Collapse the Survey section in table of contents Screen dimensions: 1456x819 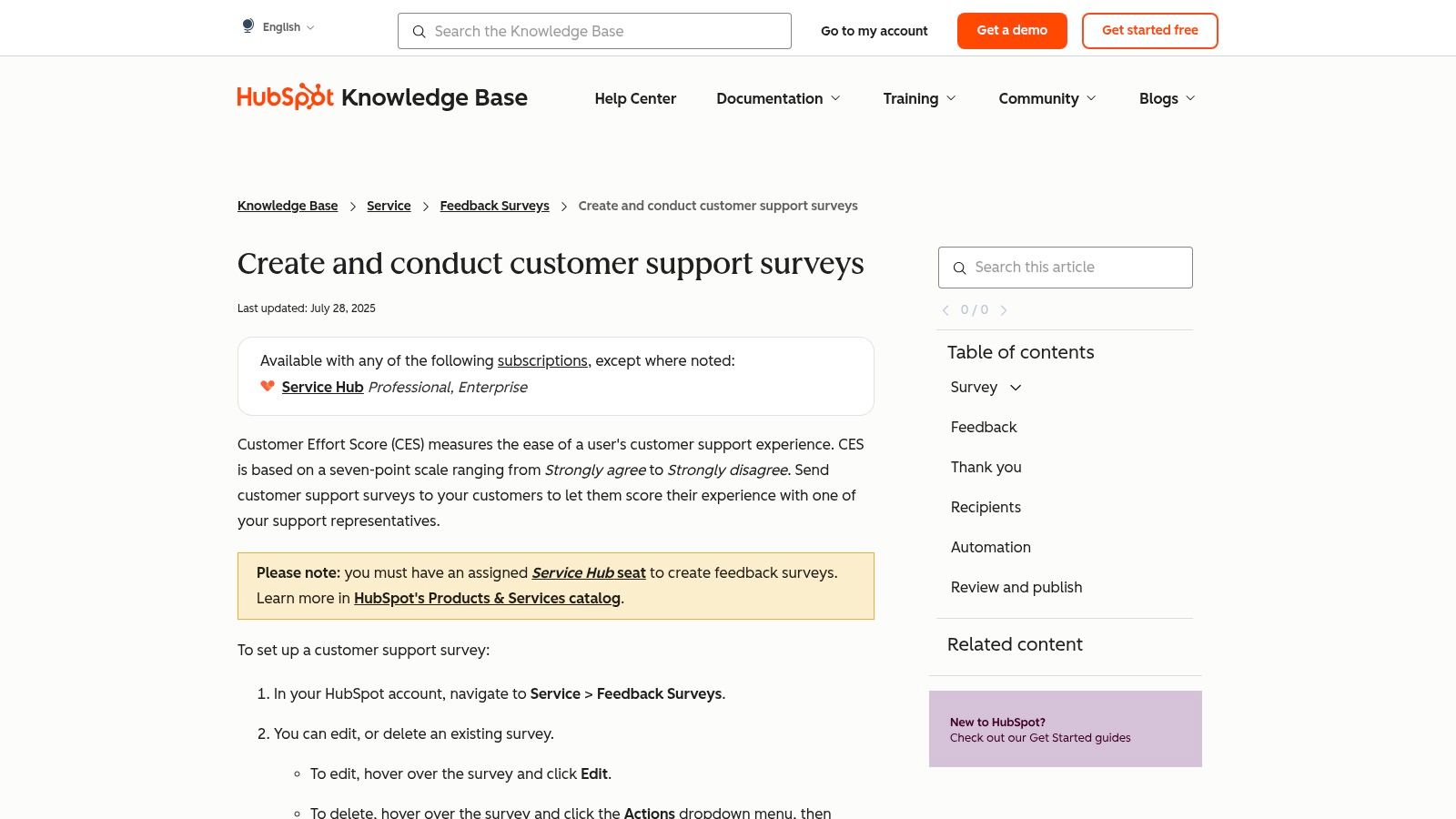click(x=1015, y=388)
